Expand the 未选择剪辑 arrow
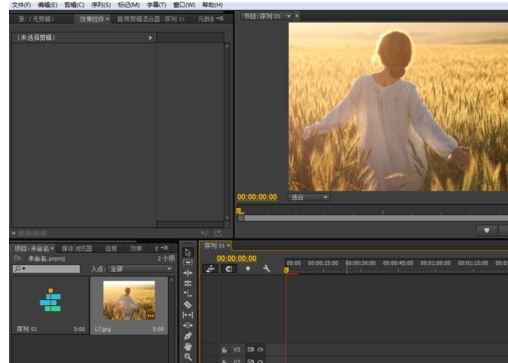Image resolution: width=508 pixels, height=363 pixels. pos(150,38)
